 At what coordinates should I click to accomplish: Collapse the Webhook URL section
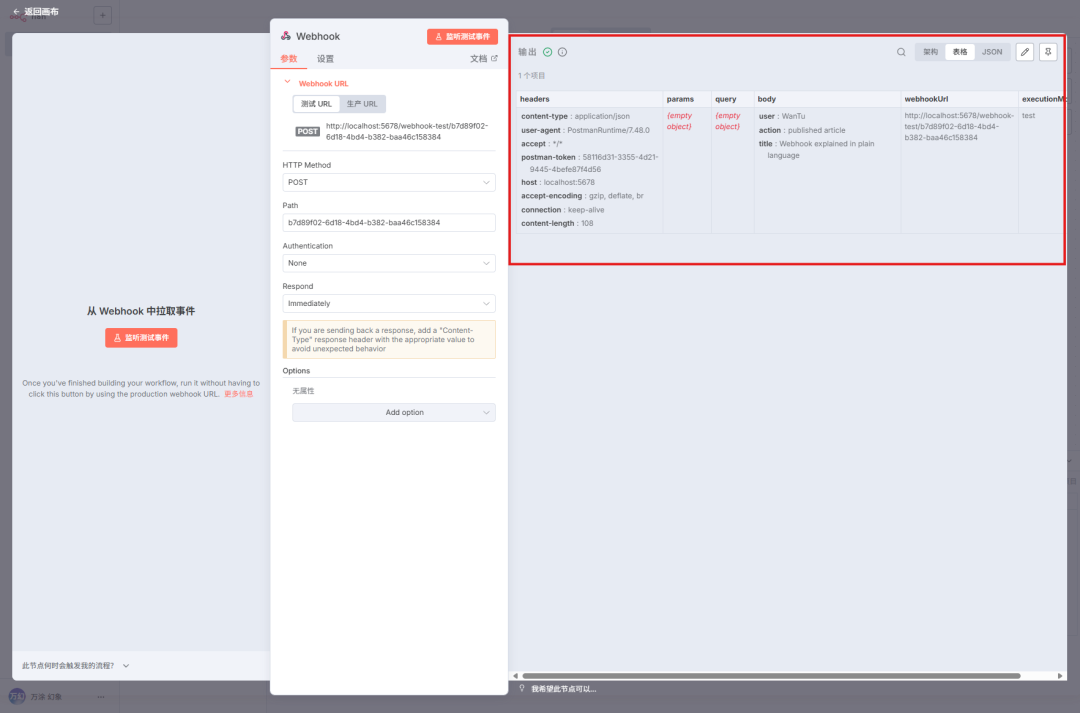[x=288, y=83]
